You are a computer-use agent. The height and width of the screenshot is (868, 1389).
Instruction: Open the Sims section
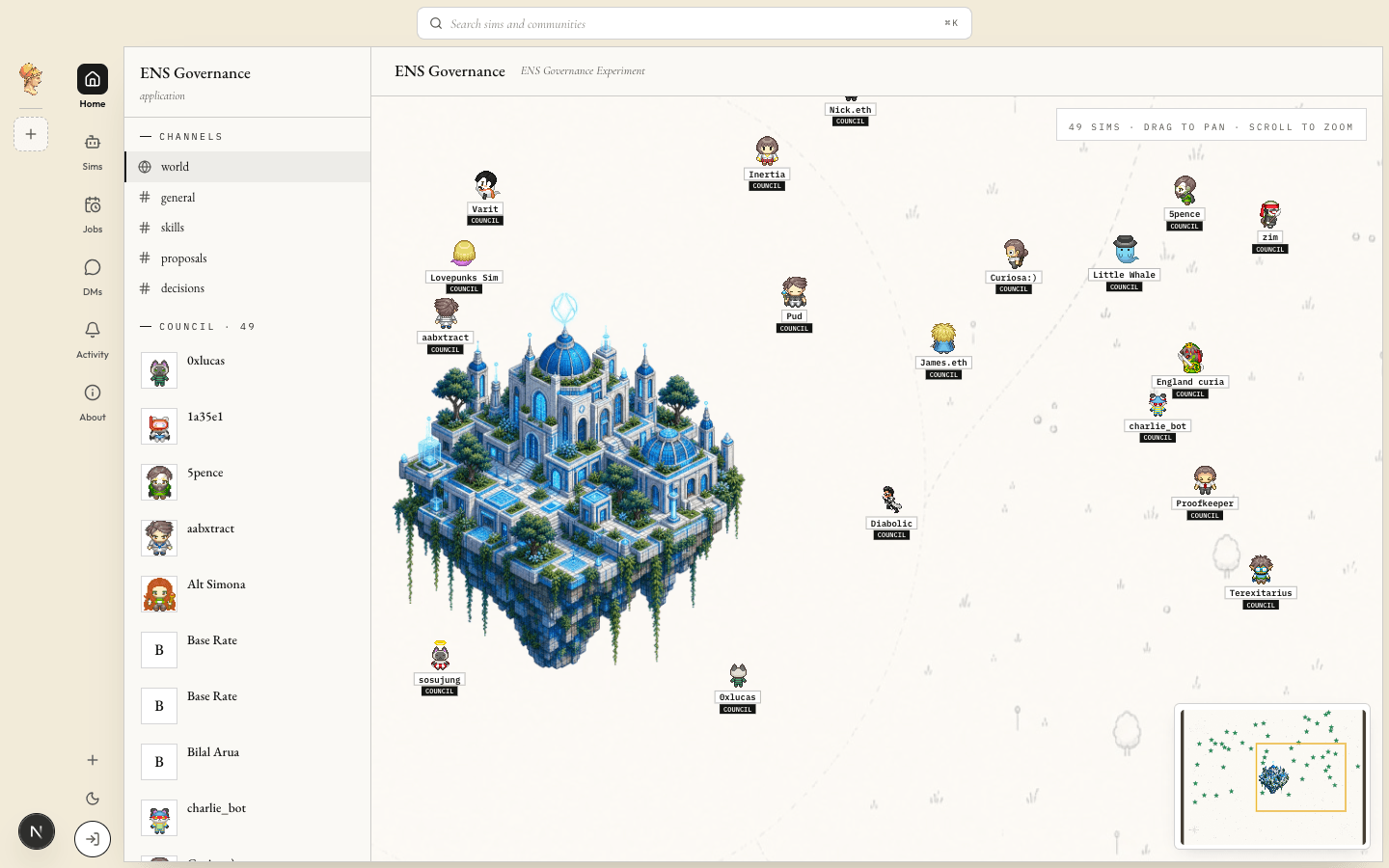[93, 151]
